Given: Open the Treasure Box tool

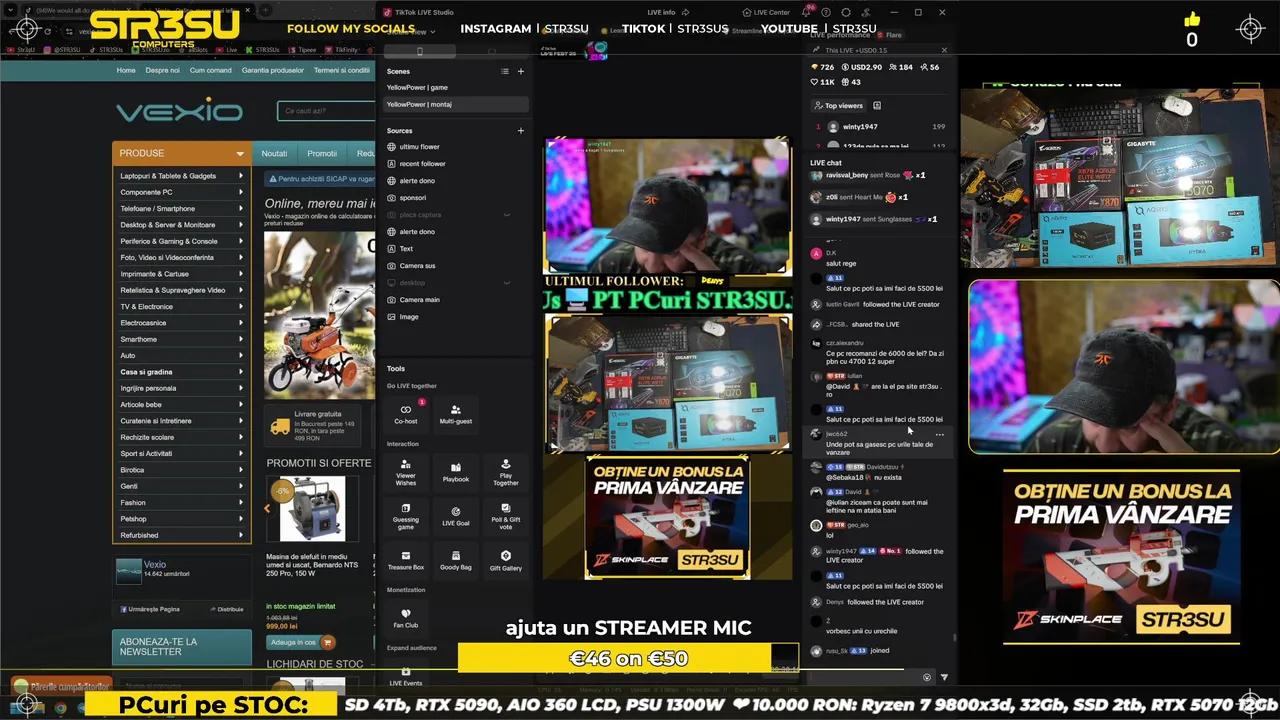Looking at the screenshot, I should point(406,560).
